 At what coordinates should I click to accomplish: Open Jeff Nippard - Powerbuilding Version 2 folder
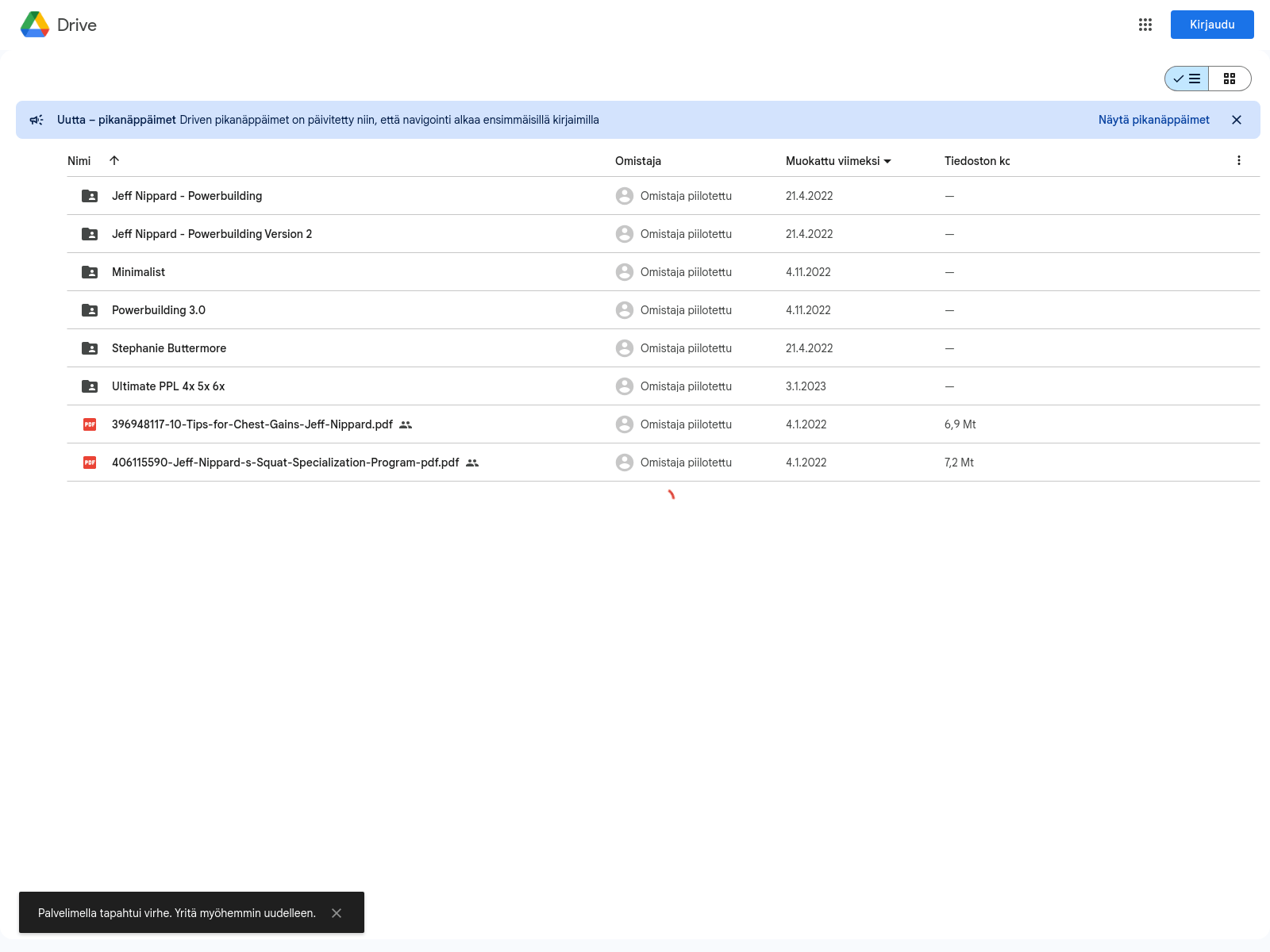coord(212,234)
